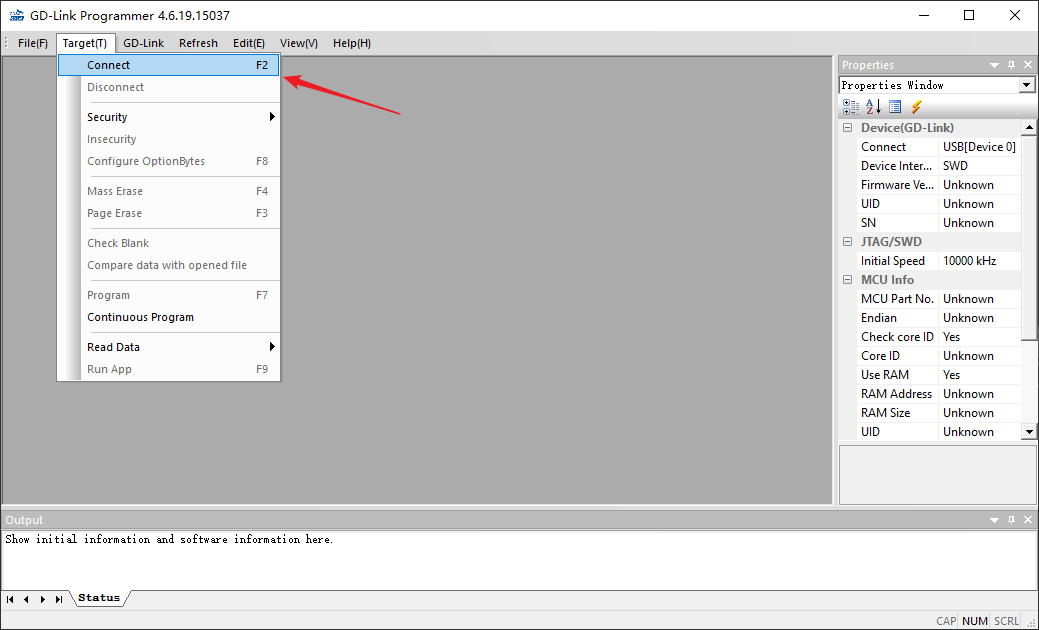Select Device Interface SWD value
Screen dimensions: 1039x630
click(979, 166)
